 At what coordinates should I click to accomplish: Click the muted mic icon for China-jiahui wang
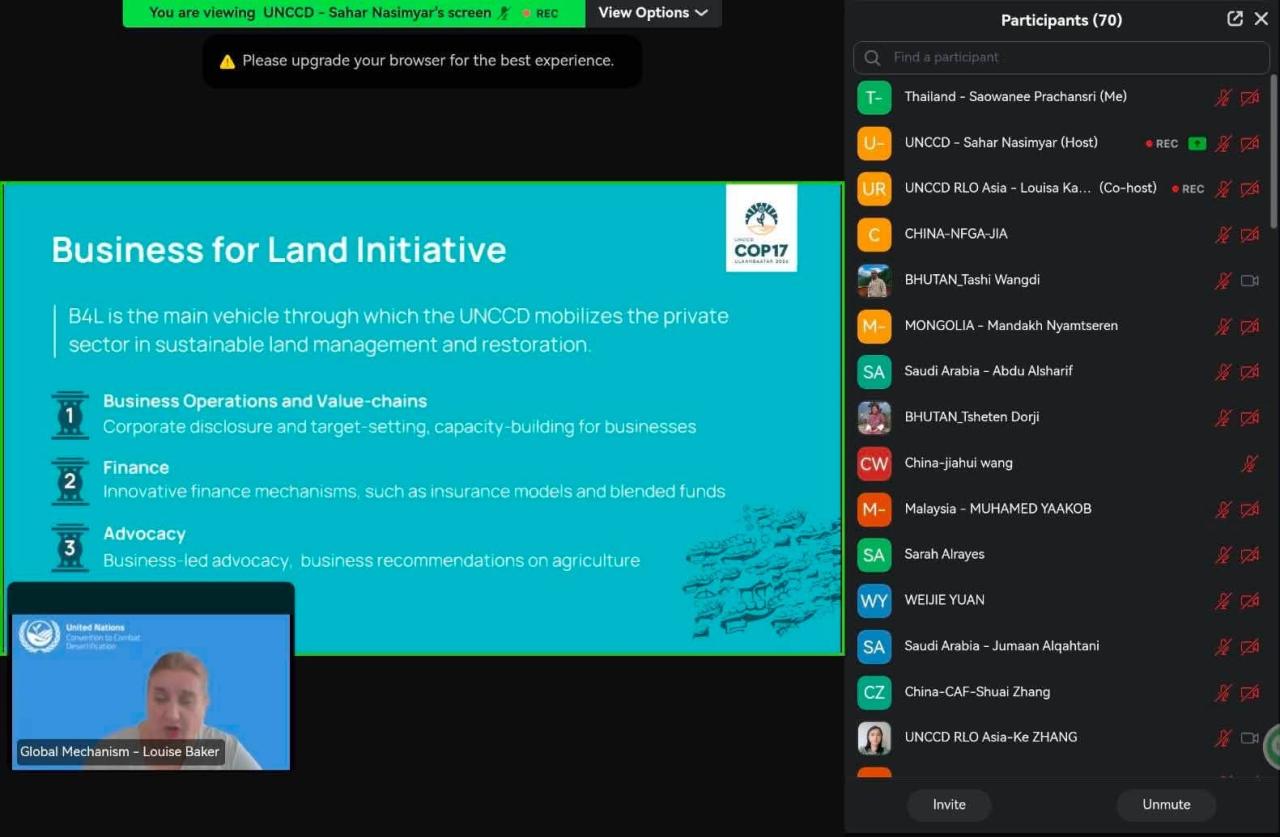point(1250,464)
